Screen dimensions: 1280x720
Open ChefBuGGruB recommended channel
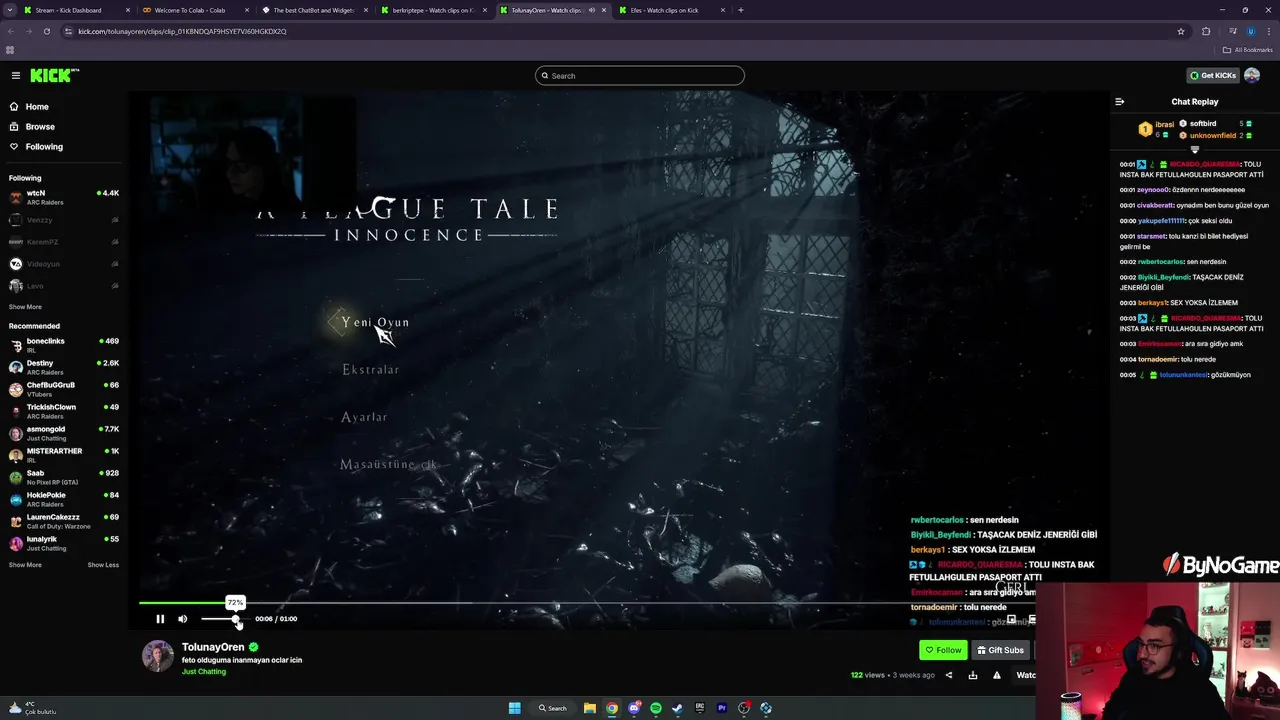pos(64,389)
